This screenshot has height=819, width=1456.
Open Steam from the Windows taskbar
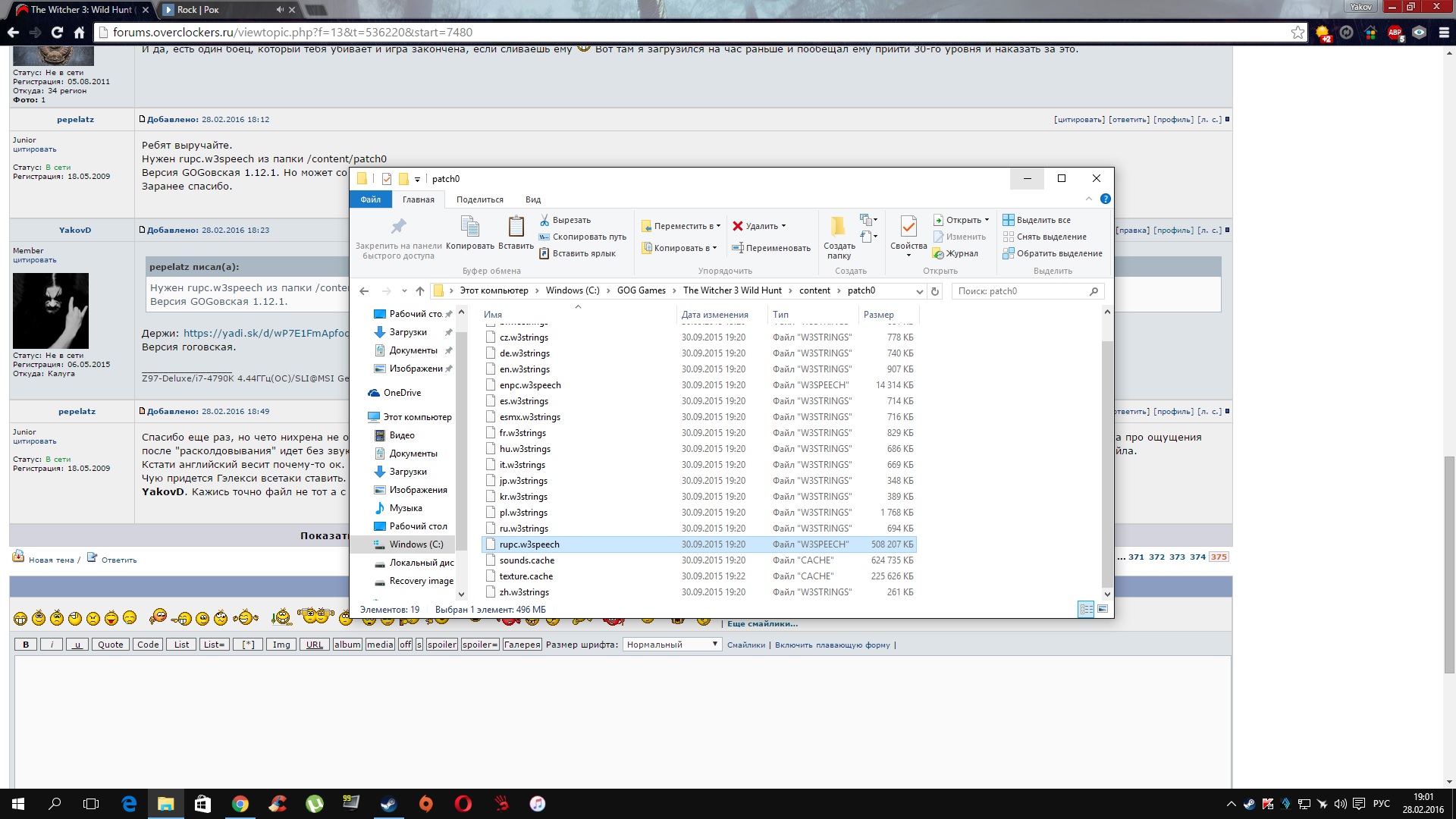389,804
